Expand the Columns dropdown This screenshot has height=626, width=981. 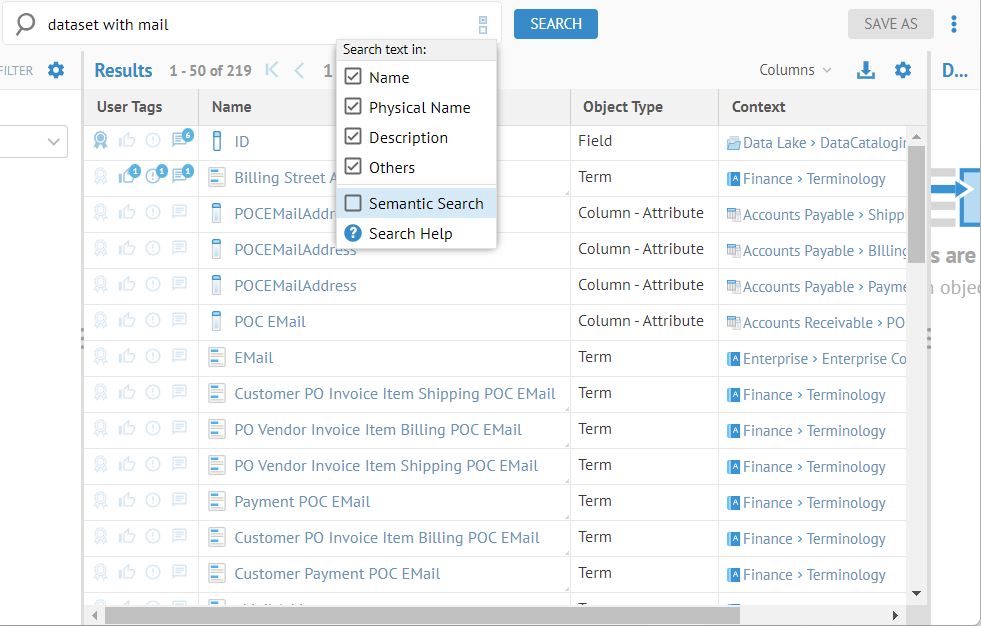[795, 70]
